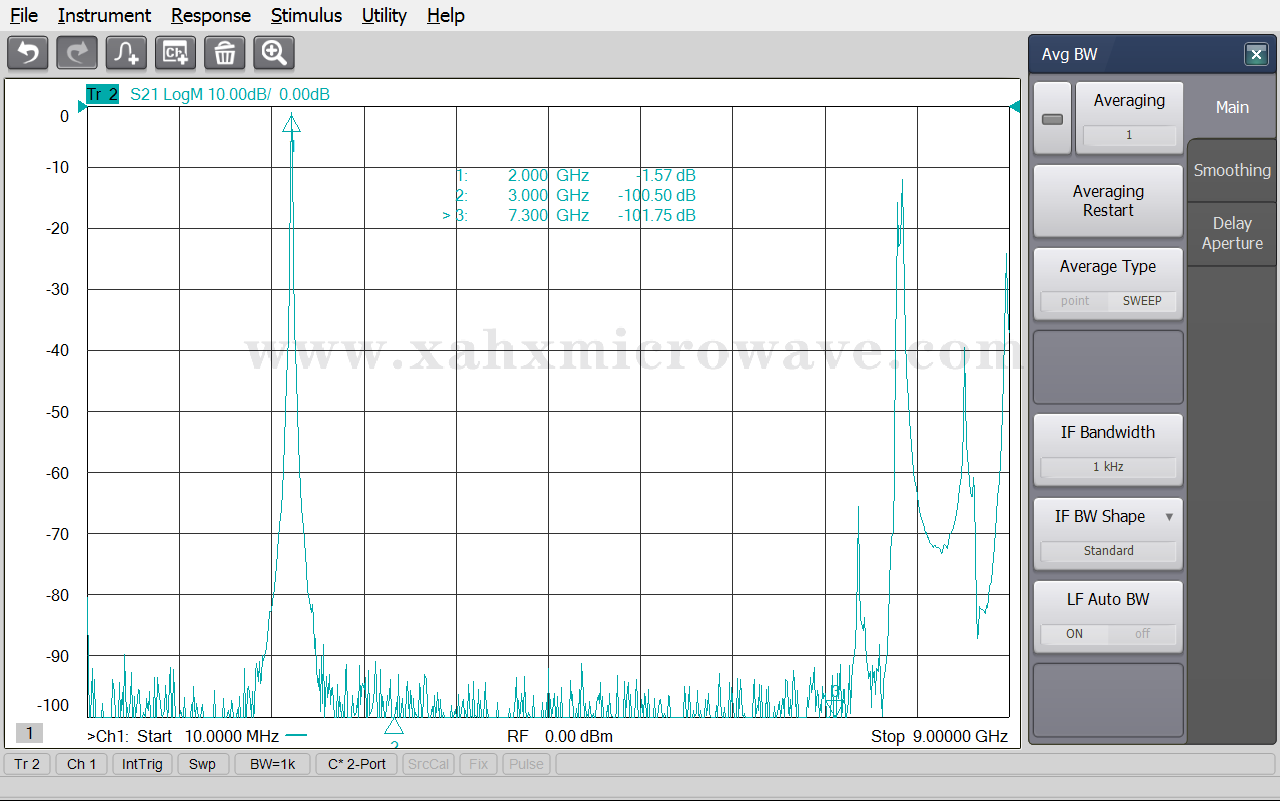The height and width of the screenshot is (801, 1280).
Task: Close the Avg BW panel
Action: click(x=1256, y=55)
